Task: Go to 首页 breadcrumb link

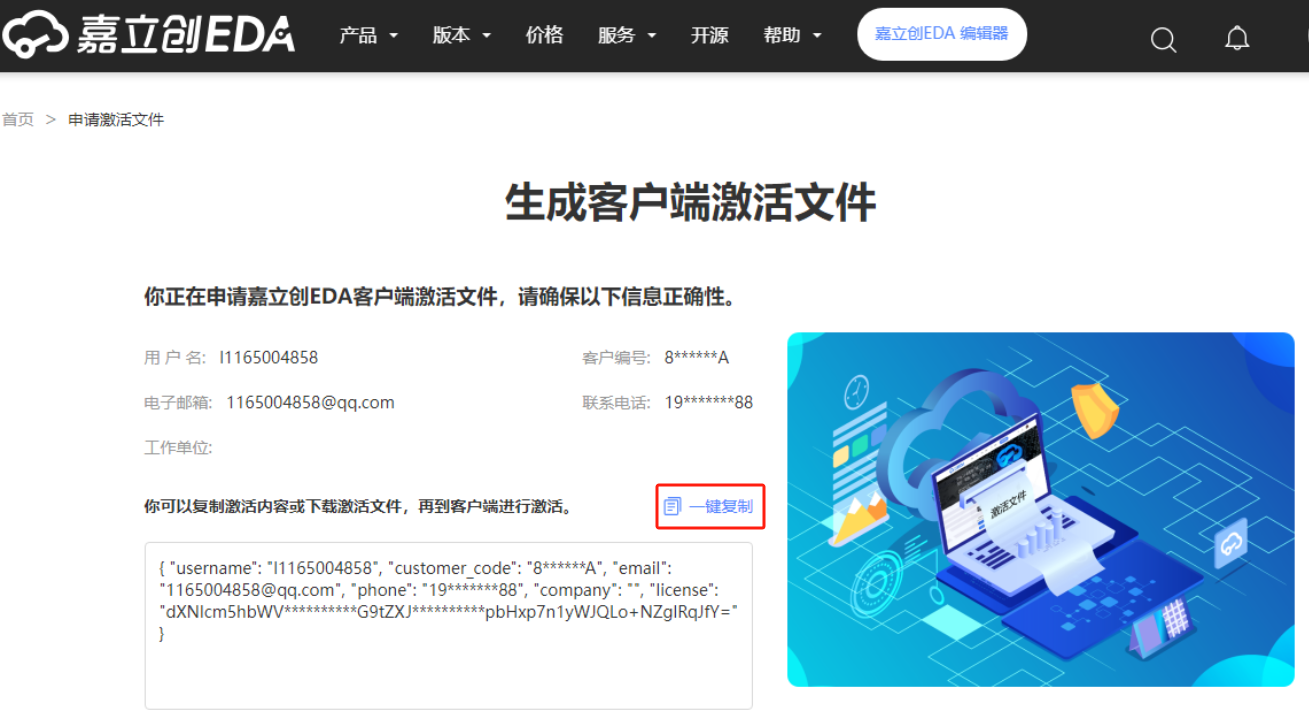Action: [17, 120]
